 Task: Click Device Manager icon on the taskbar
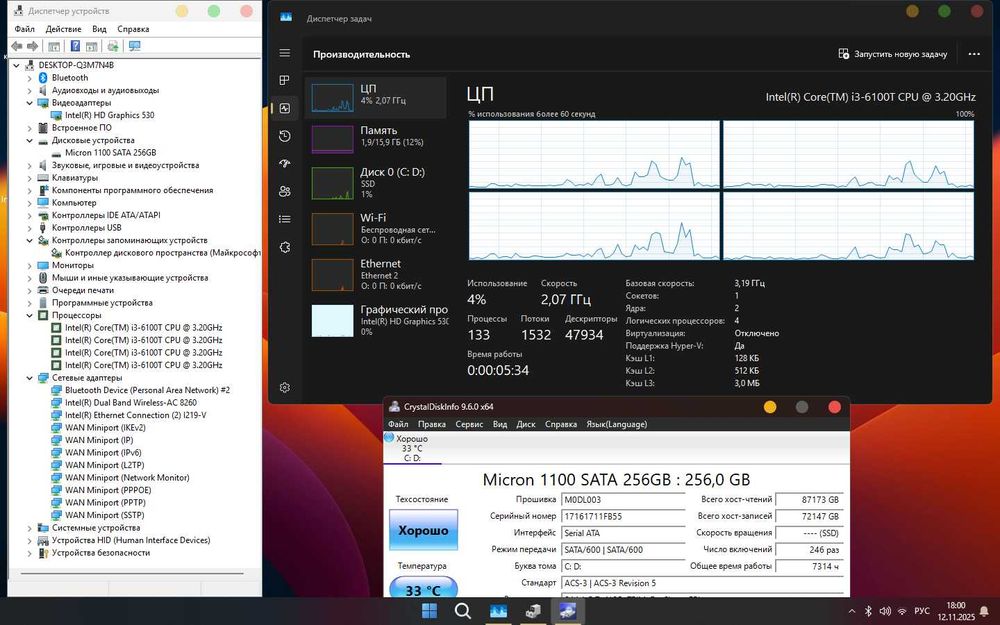[533, 611]
